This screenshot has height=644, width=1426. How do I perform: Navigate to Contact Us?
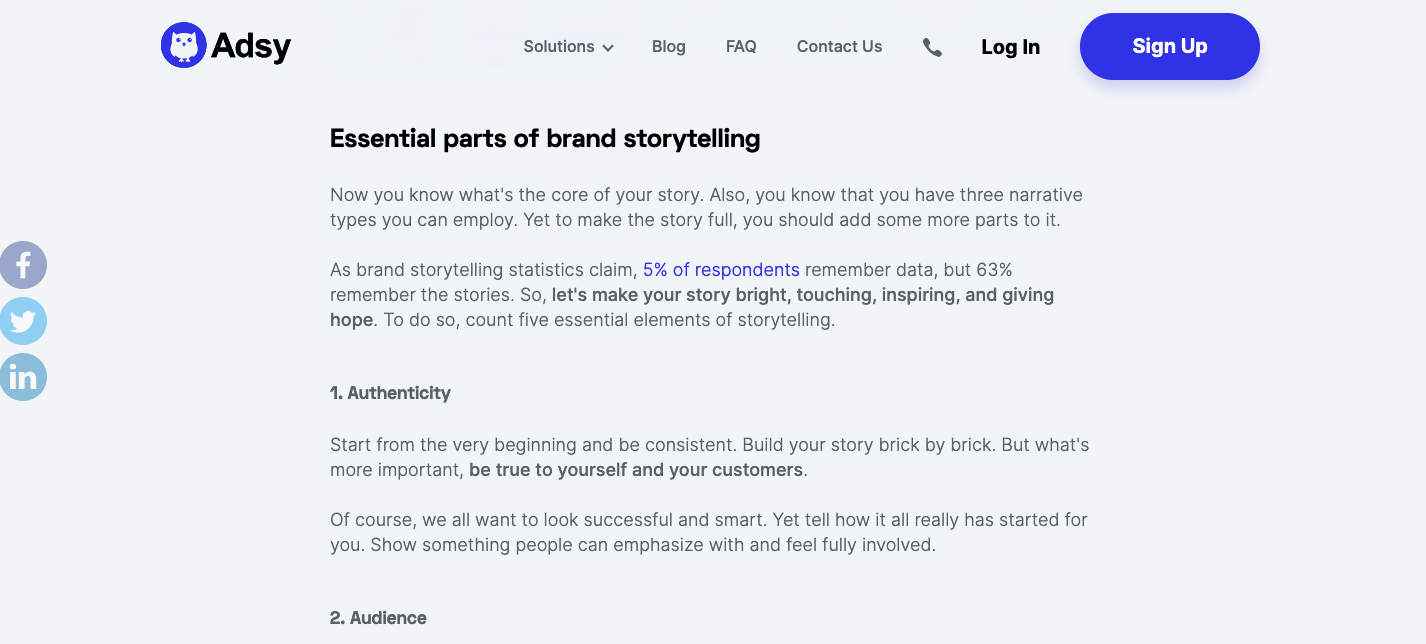click(x=839, y=47)
